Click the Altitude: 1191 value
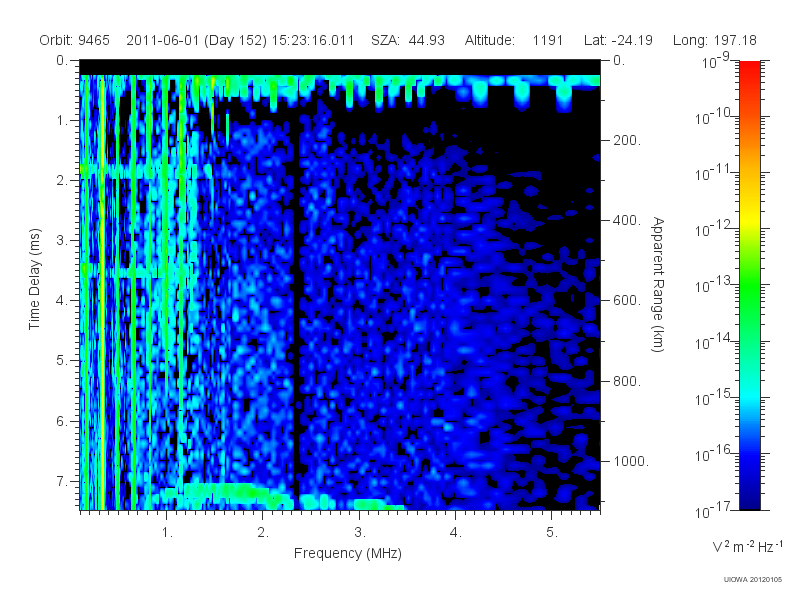Viewport: 800px width, 600px height. click(514, 40)
